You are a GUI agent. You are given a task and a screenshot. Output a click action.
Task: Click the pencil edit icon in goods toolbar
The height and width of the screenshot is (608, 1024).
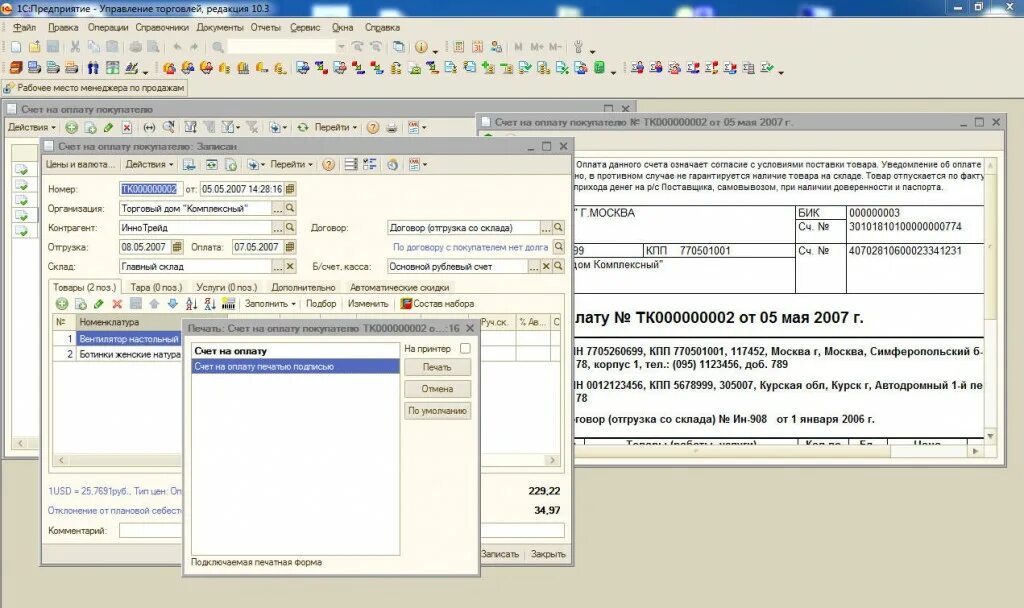pyautogui.click(x=99, y=304)
